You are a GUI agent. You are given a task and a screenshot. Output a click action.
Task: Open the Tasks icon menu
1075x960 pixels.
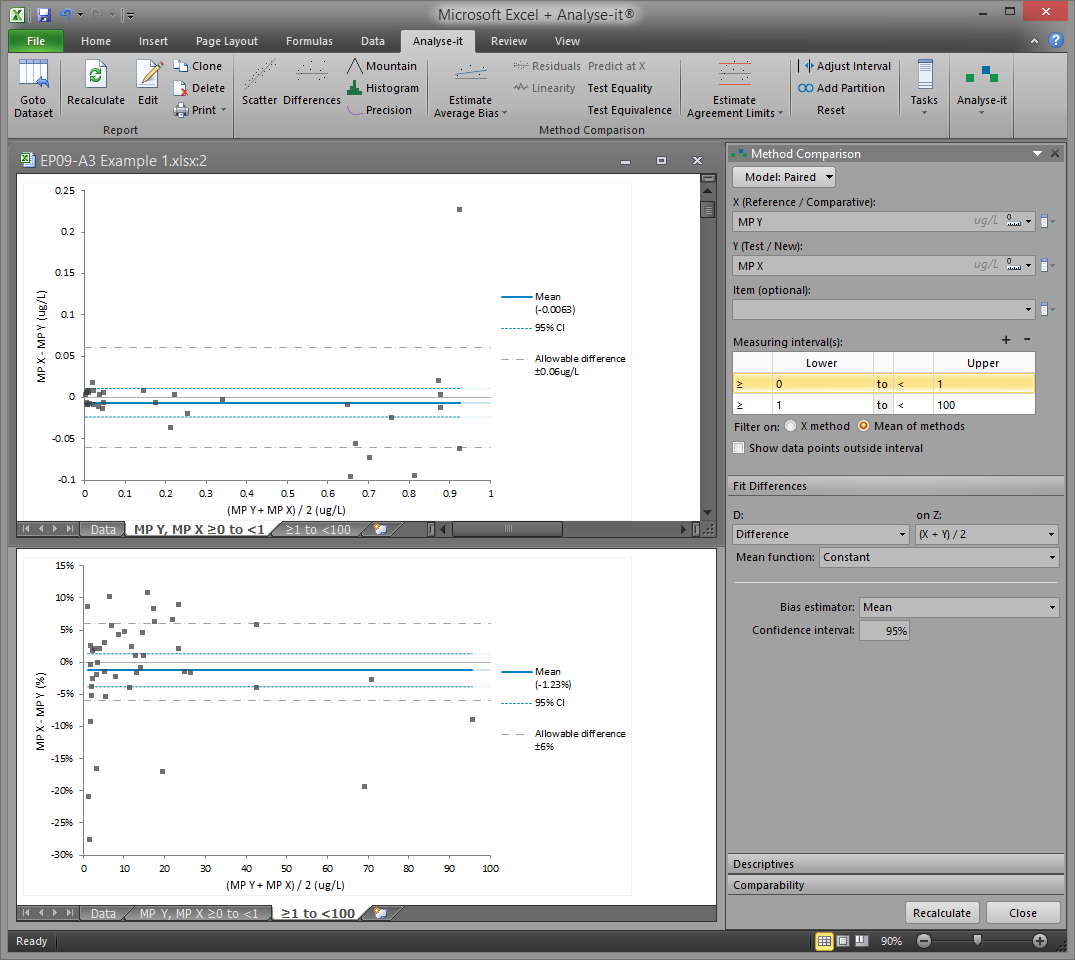[x=924, y=74]
